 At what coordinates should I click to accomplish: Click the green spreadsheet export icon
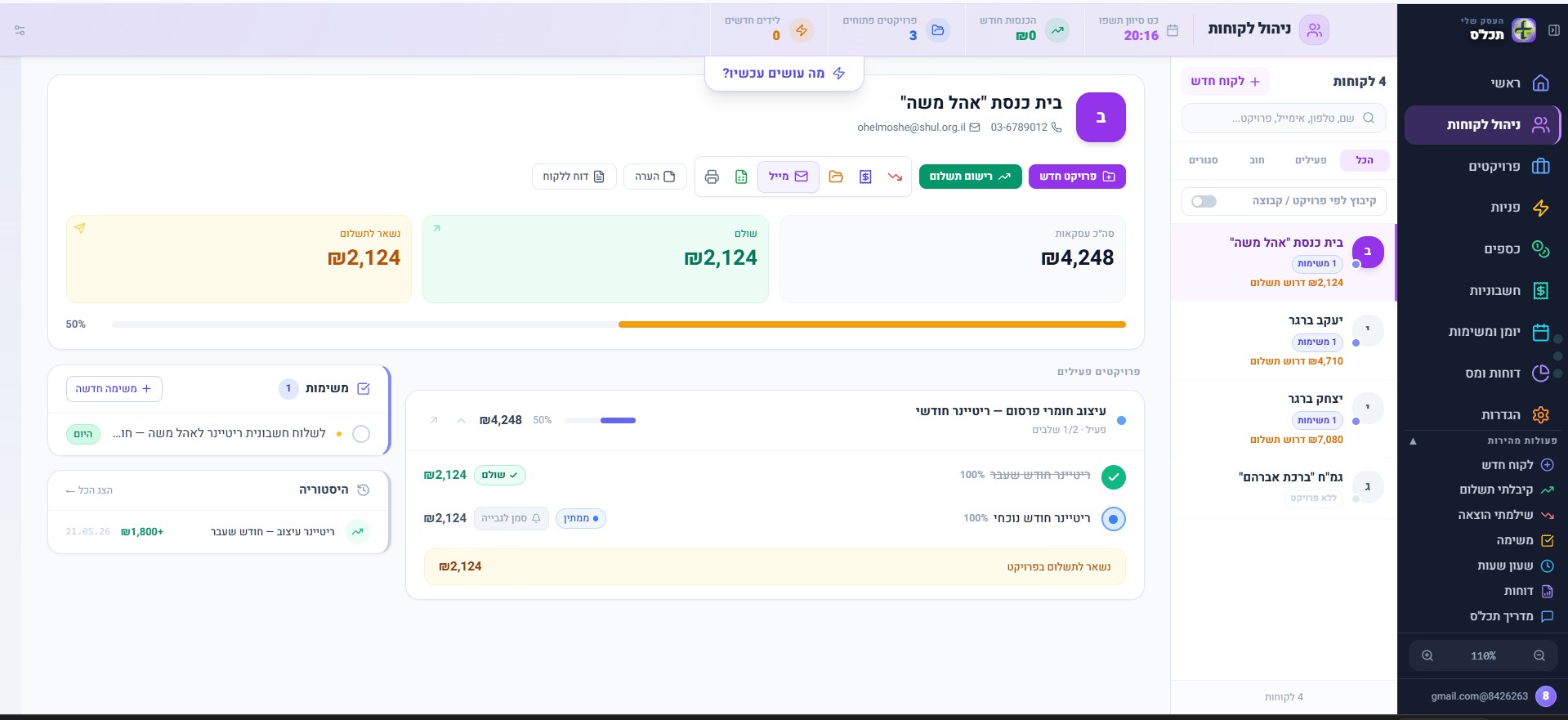coord(741,177)
